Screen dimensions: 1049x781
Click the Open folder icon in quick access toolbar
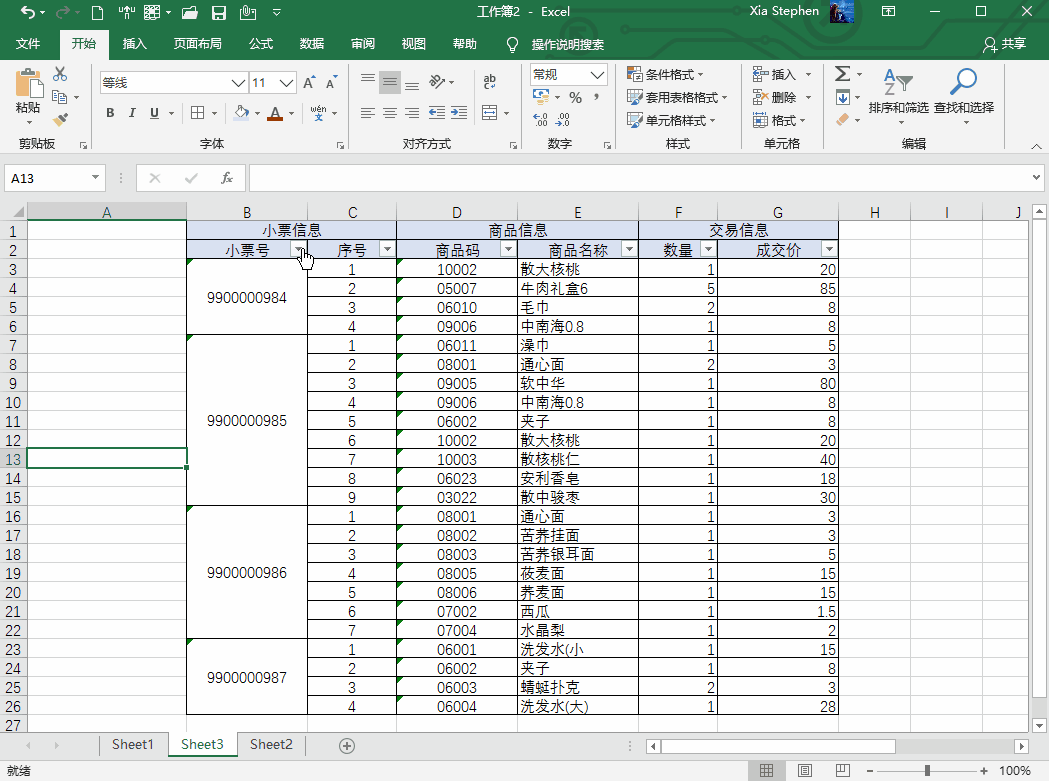pyautogui.click(x=190, y=12)
